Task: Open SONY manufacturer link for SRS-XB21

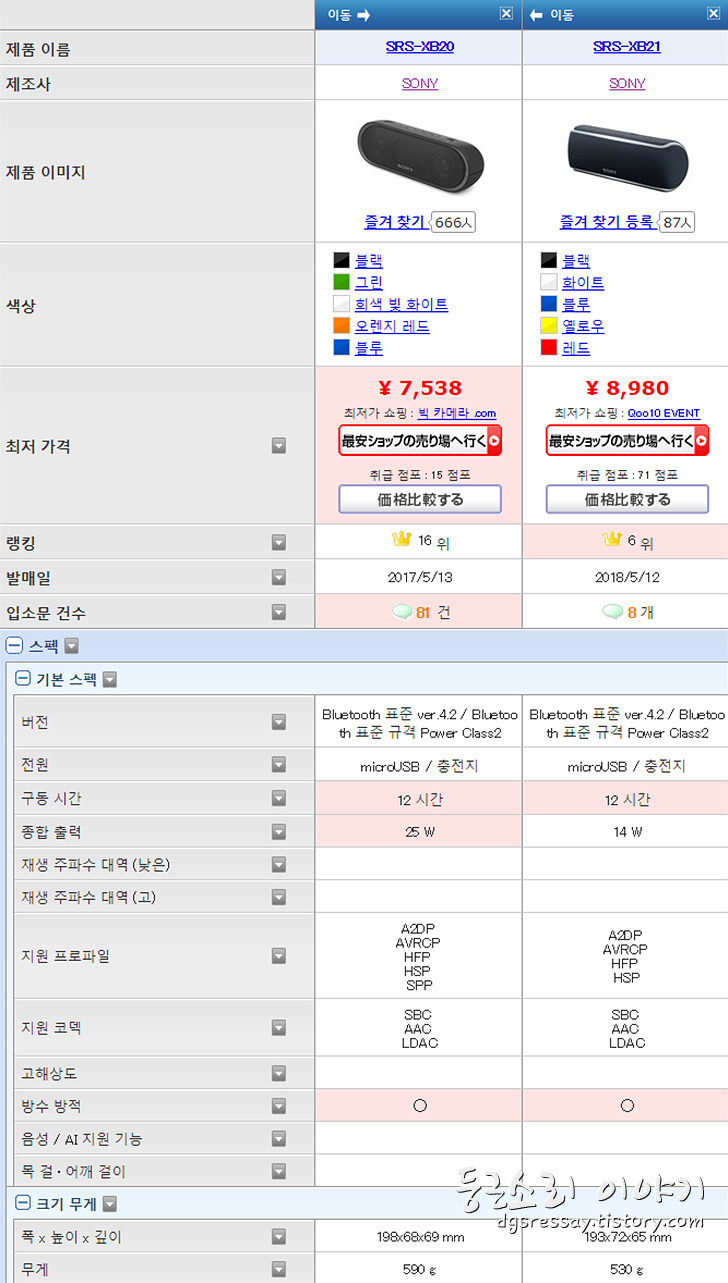Action: click(x=627, y=83)
